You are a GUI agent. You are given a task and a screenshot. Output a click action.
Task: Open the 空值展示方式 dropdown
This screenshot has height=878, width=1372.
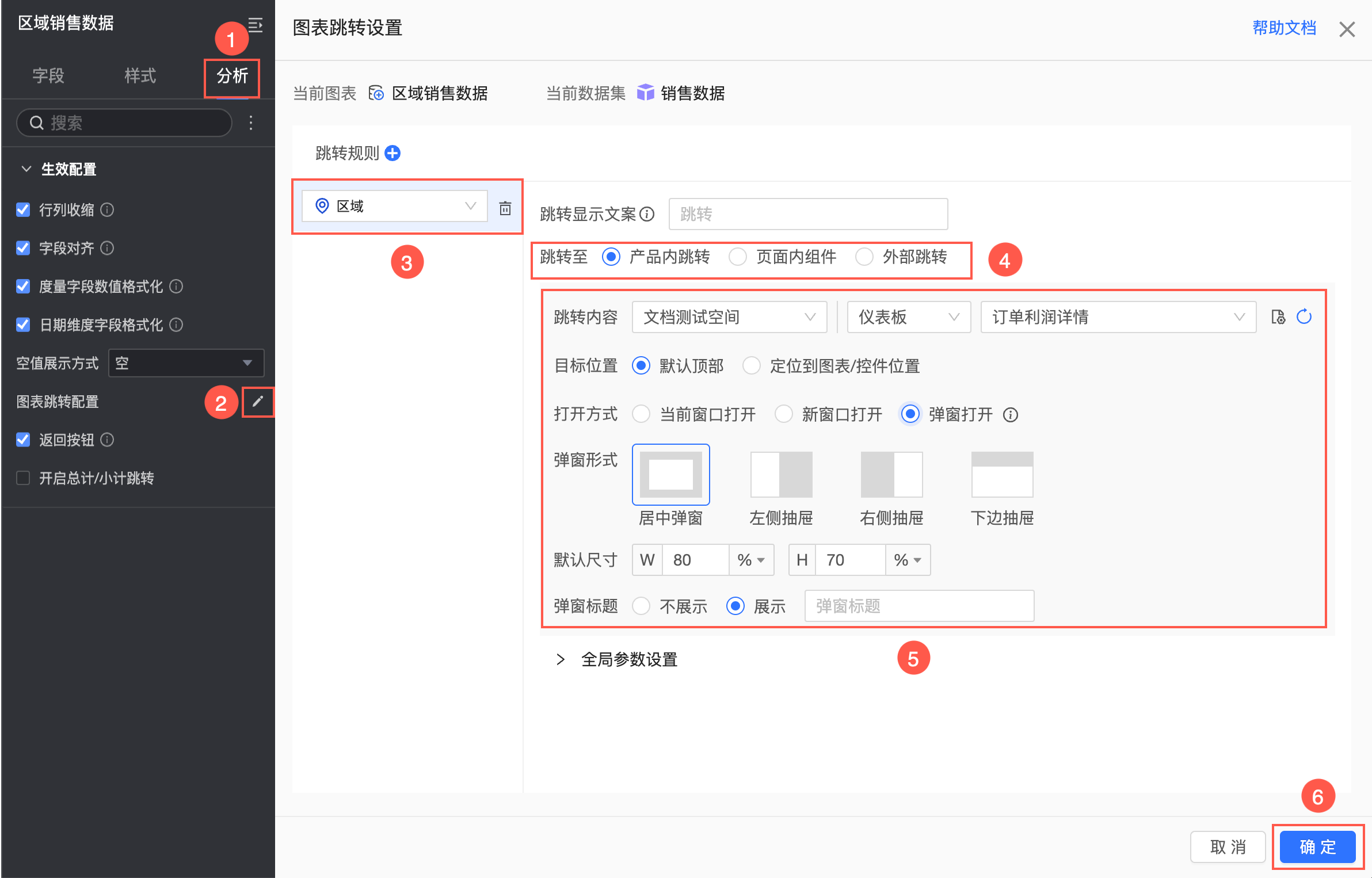point(185,363)
